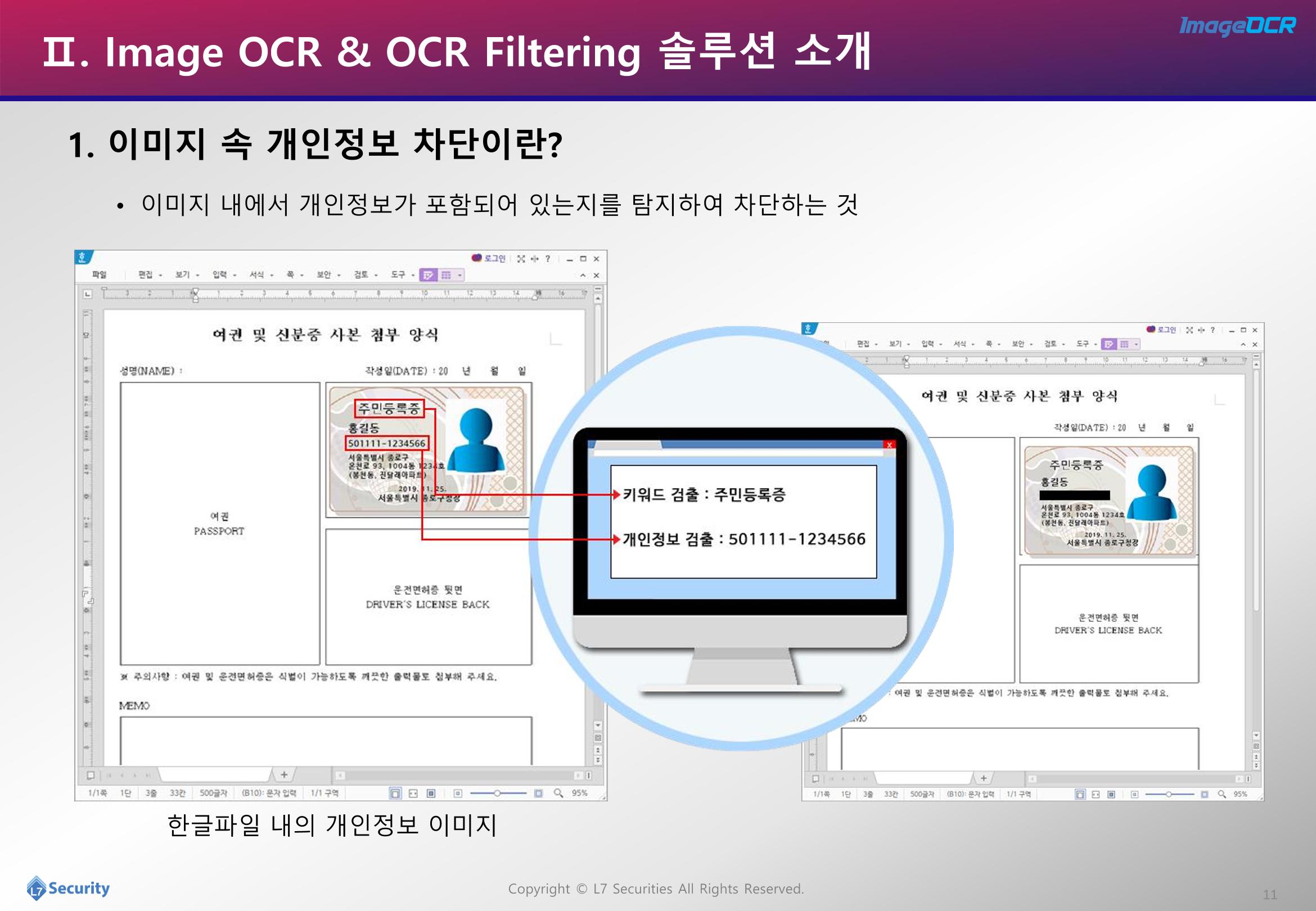Click zoom-out icon left of slider, left window
The image size is (1316, 911).
click(x=458, y=793)
